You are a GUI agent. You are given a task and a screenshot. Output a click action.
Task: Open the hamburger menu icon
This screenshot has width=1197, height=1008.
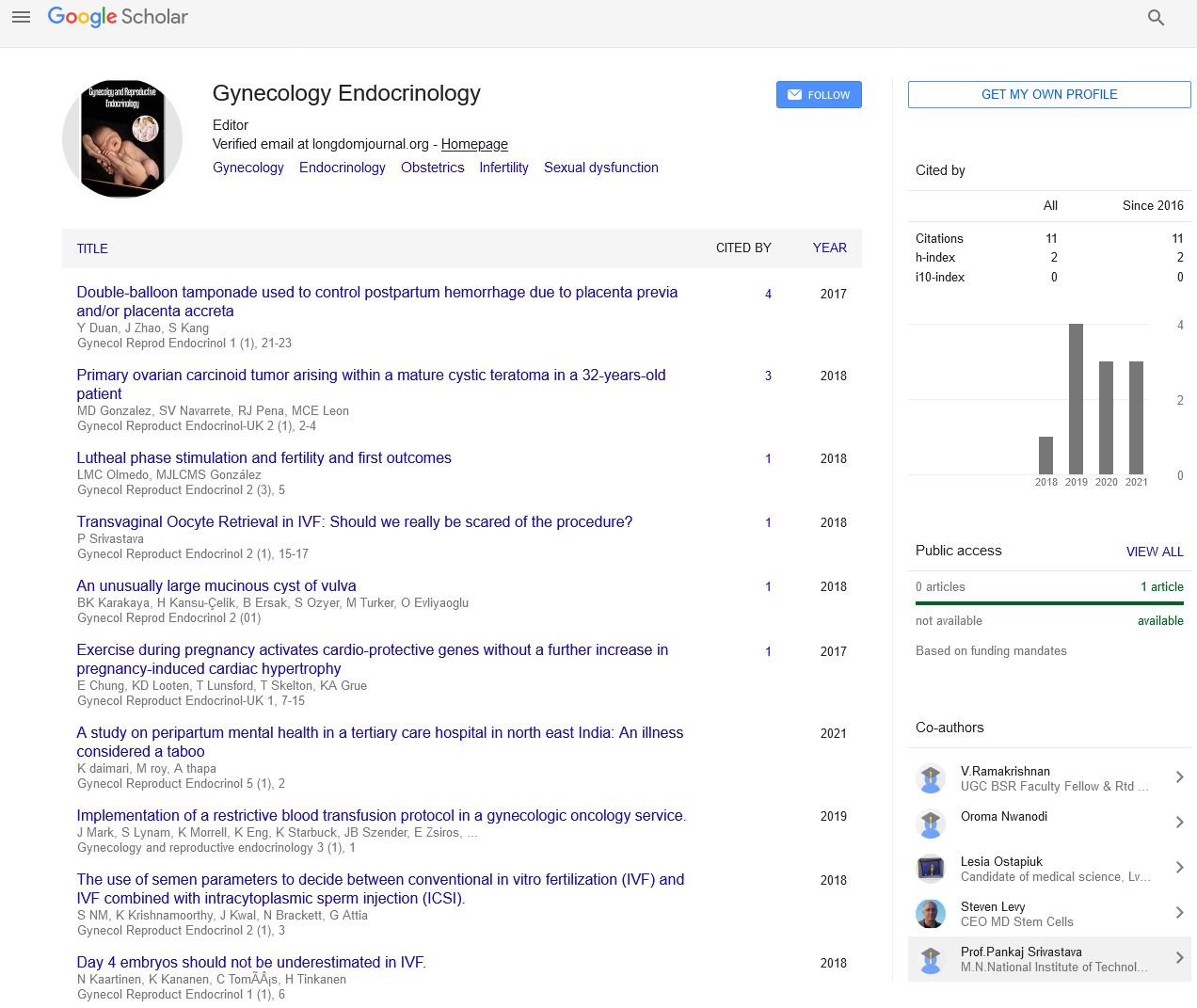pyautogui.click(x=22, y=17)
